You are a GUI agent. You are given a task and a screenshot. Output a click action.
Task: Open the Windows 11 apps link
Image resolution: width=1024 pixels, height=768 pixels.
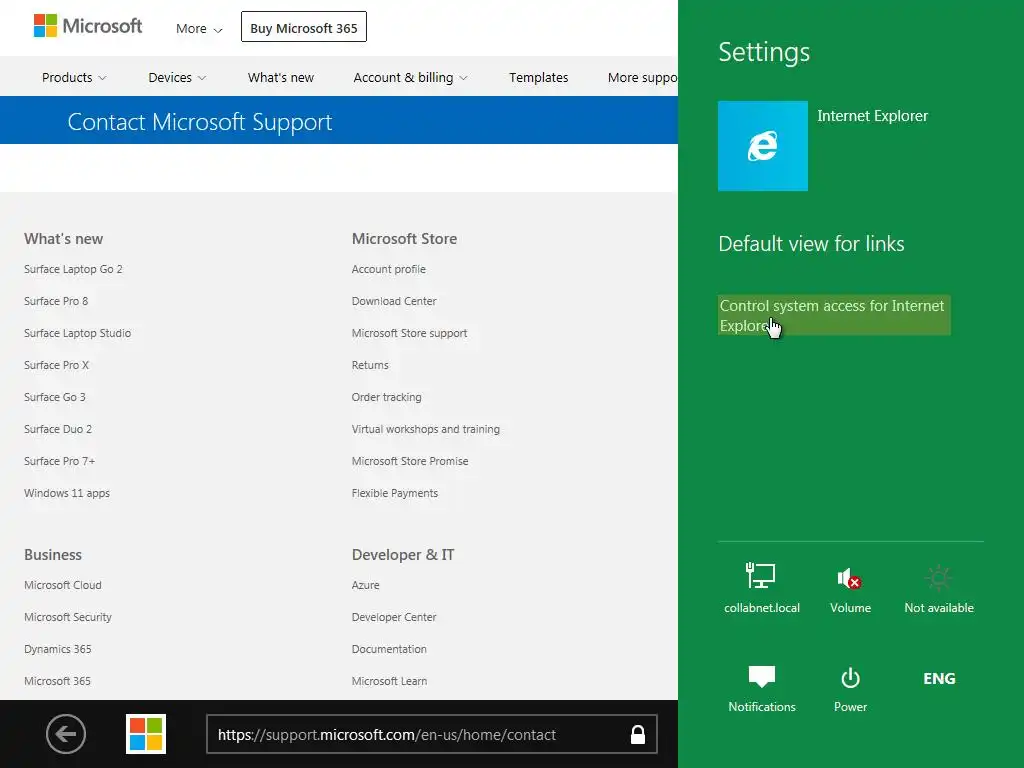pyautogui.click(x=67, y=493)
